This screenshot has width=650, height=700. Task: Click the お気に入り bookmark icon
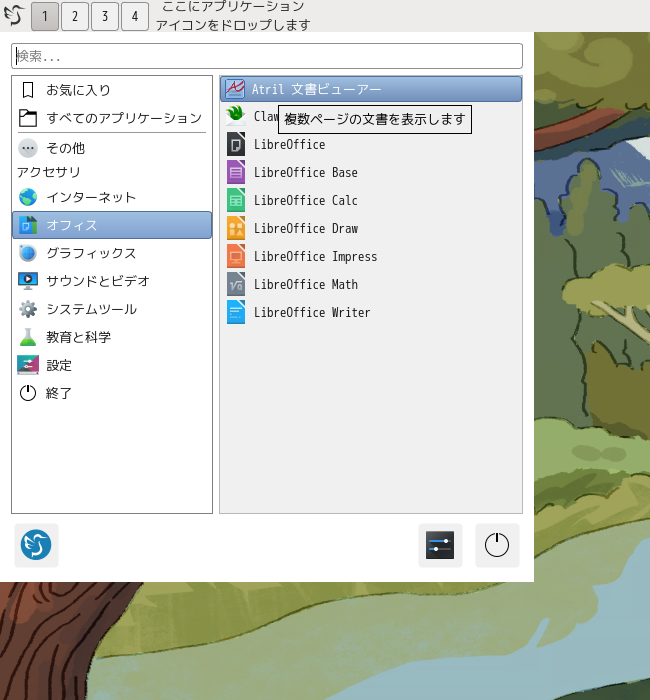point(28,90)
